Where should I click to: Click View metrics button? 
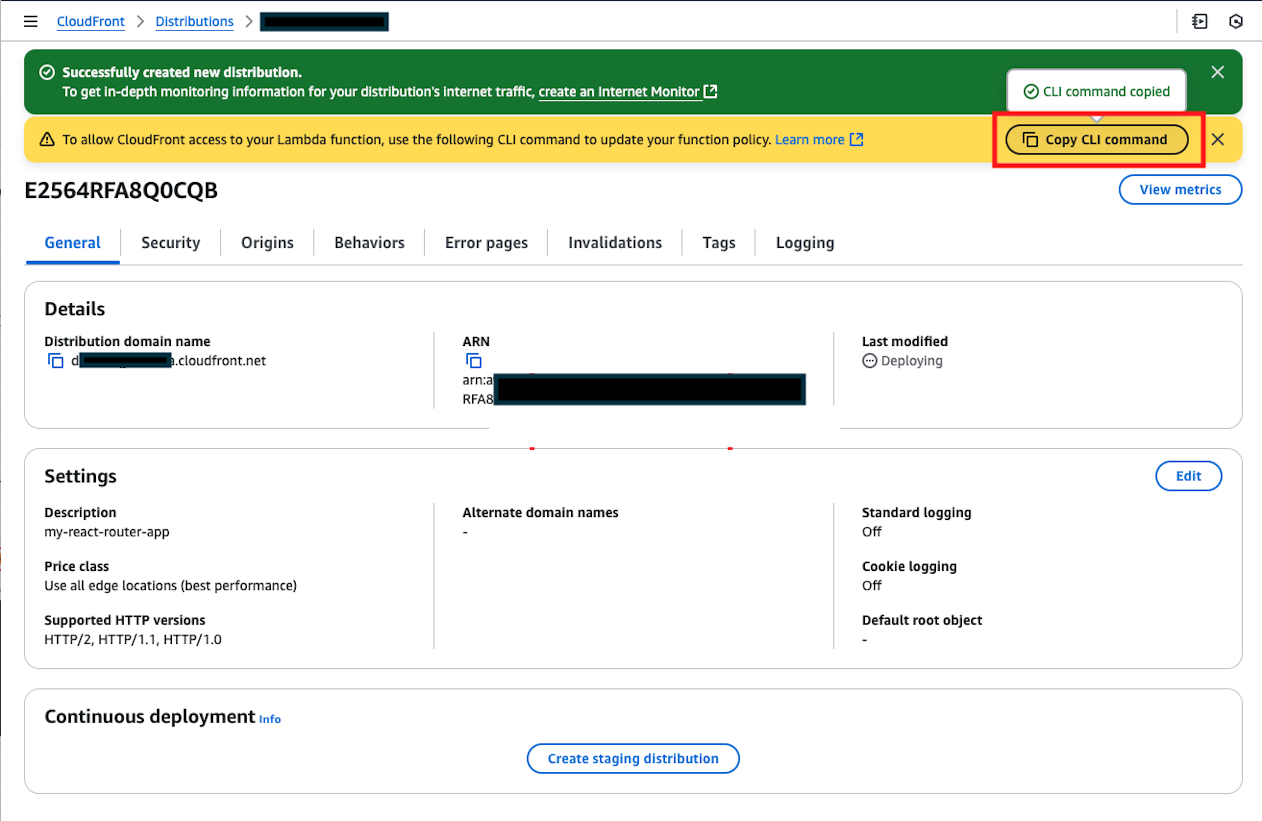[x=1180, y=190]
